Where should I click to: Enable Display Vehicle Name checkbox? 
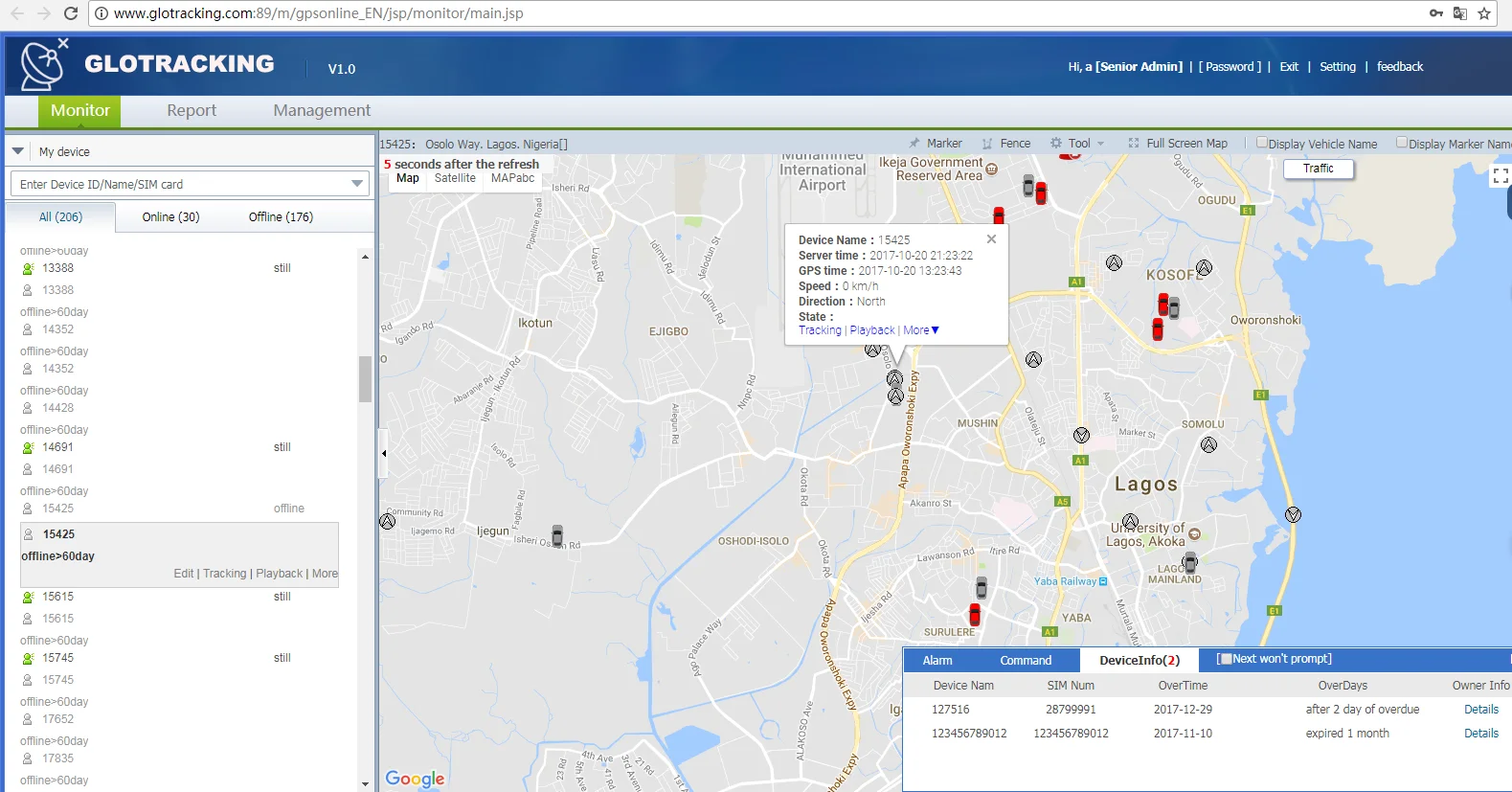tap(1262, 143)
